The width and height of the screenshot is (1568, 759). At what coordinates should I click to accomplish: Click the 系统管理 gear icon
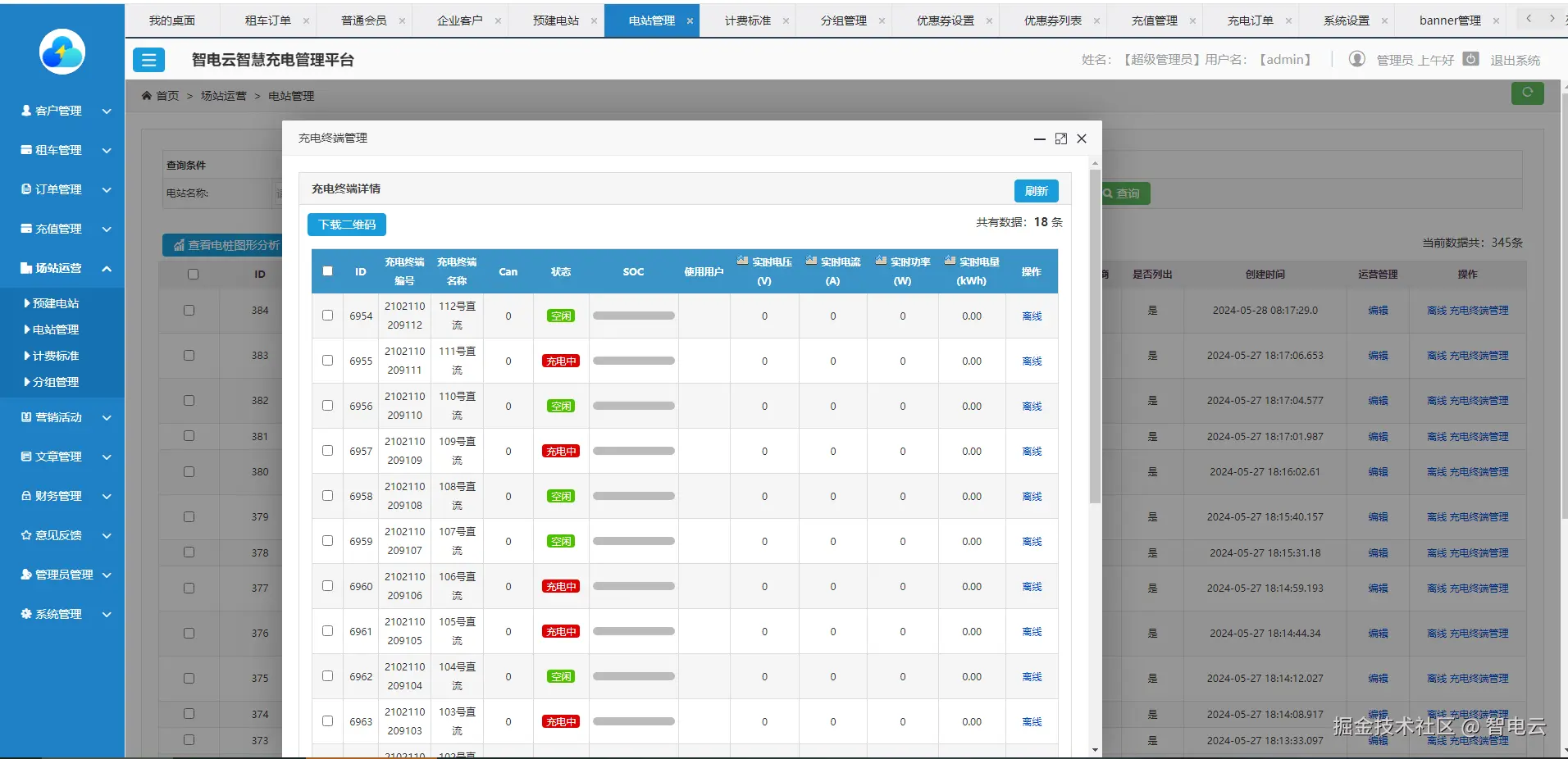[26, 613]
